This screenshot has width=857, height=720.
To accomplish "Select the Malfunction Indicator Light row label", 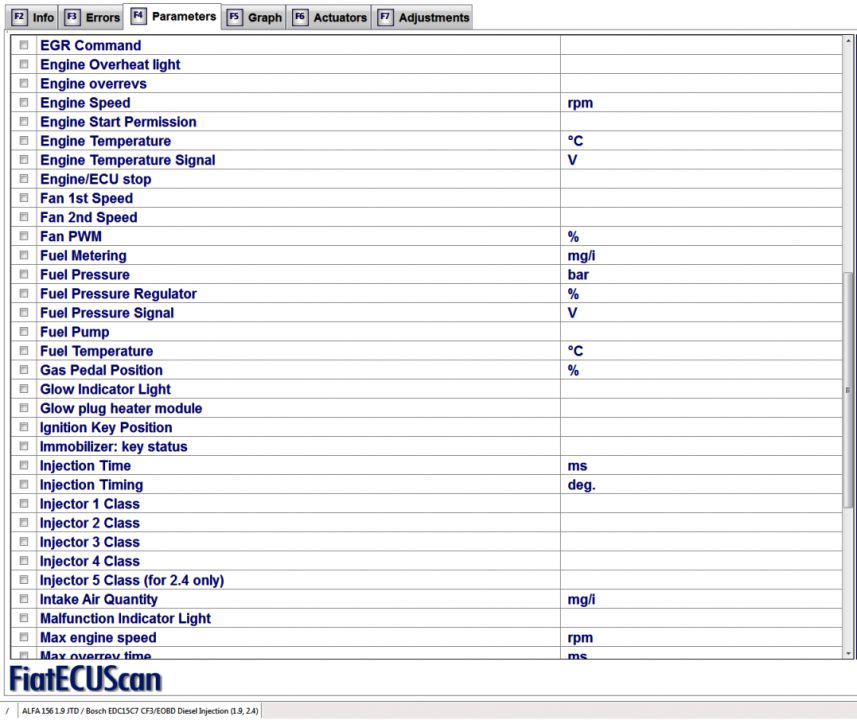I will 125,618.
